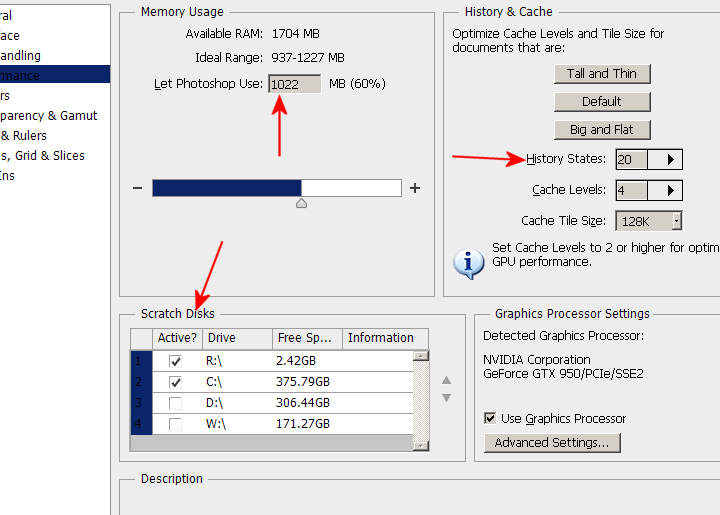Select the Rulers preferences category
720x515 pixels.
(x=24, y=136)
